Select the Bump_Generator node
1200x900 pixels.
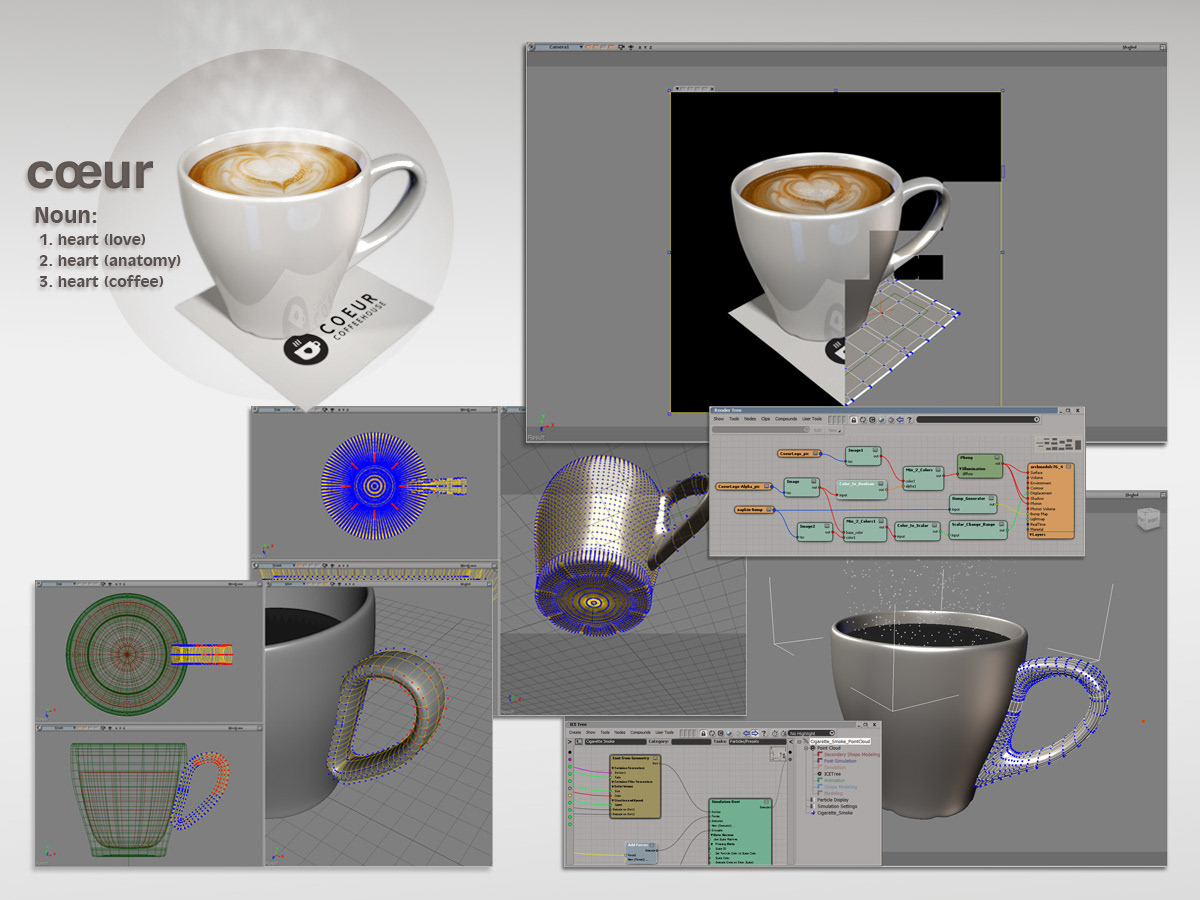tap(973, 504)
